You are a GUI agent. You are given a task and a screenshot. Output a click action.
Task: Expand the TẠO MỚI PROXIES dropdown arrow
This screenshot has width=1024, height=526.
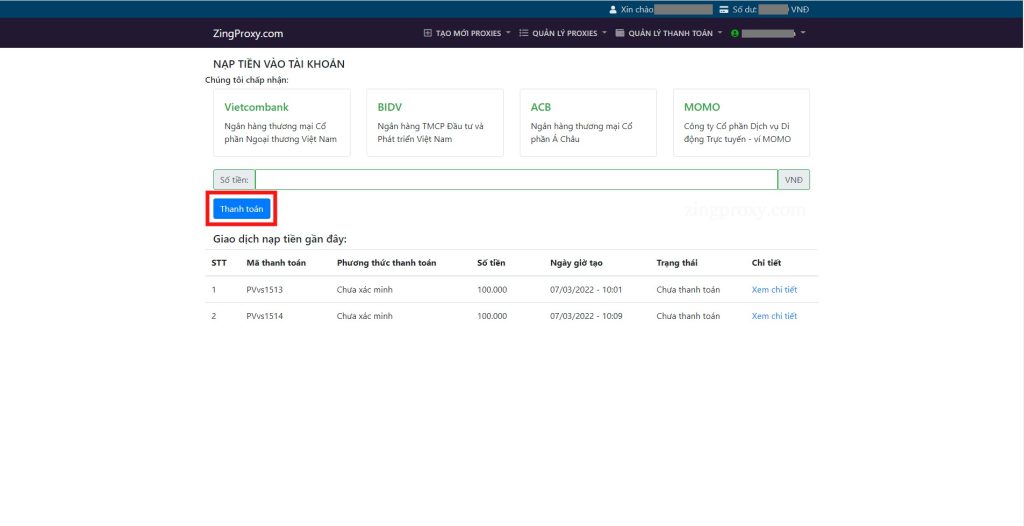pyautogui.click(x=508, y=33)
